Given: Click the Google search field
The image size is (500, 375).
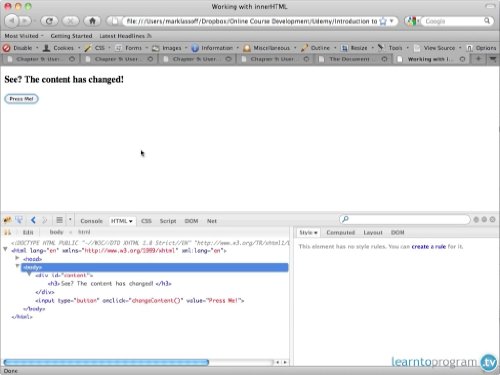Looking at the screenshot, I should pos(452,21).
